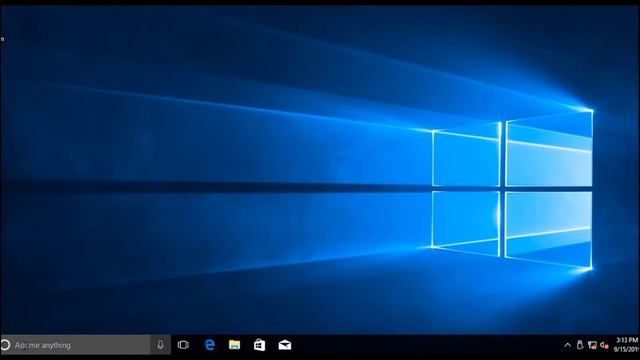
Task: Open the Windows Store taskbar icon
Action: click(x=260, y=345)
